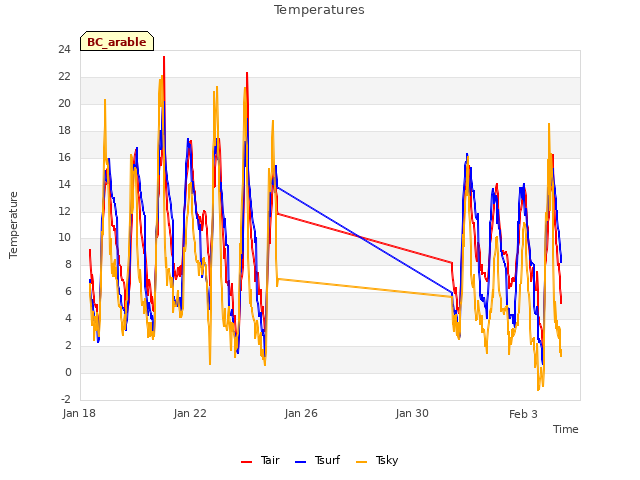Click the Temperature y-axis title
The height and width of the screenshot is (480, 640).
point(13,225)
